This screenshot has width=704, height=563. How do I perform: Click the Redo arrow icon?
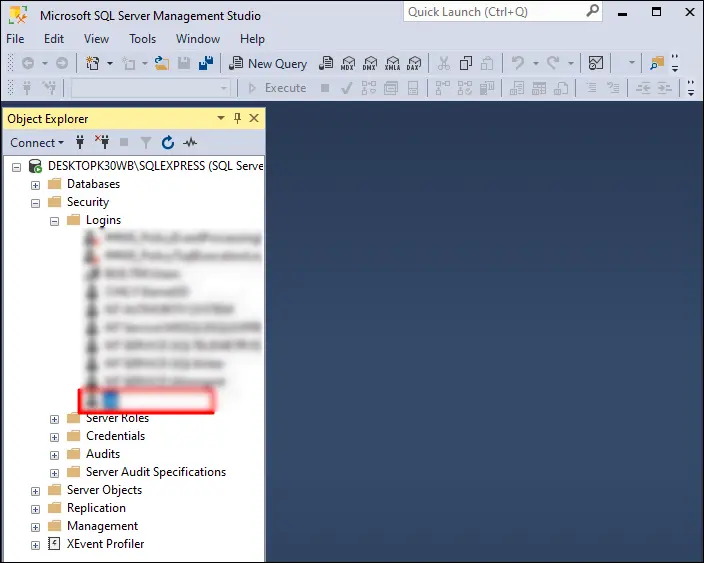point(553,63)
